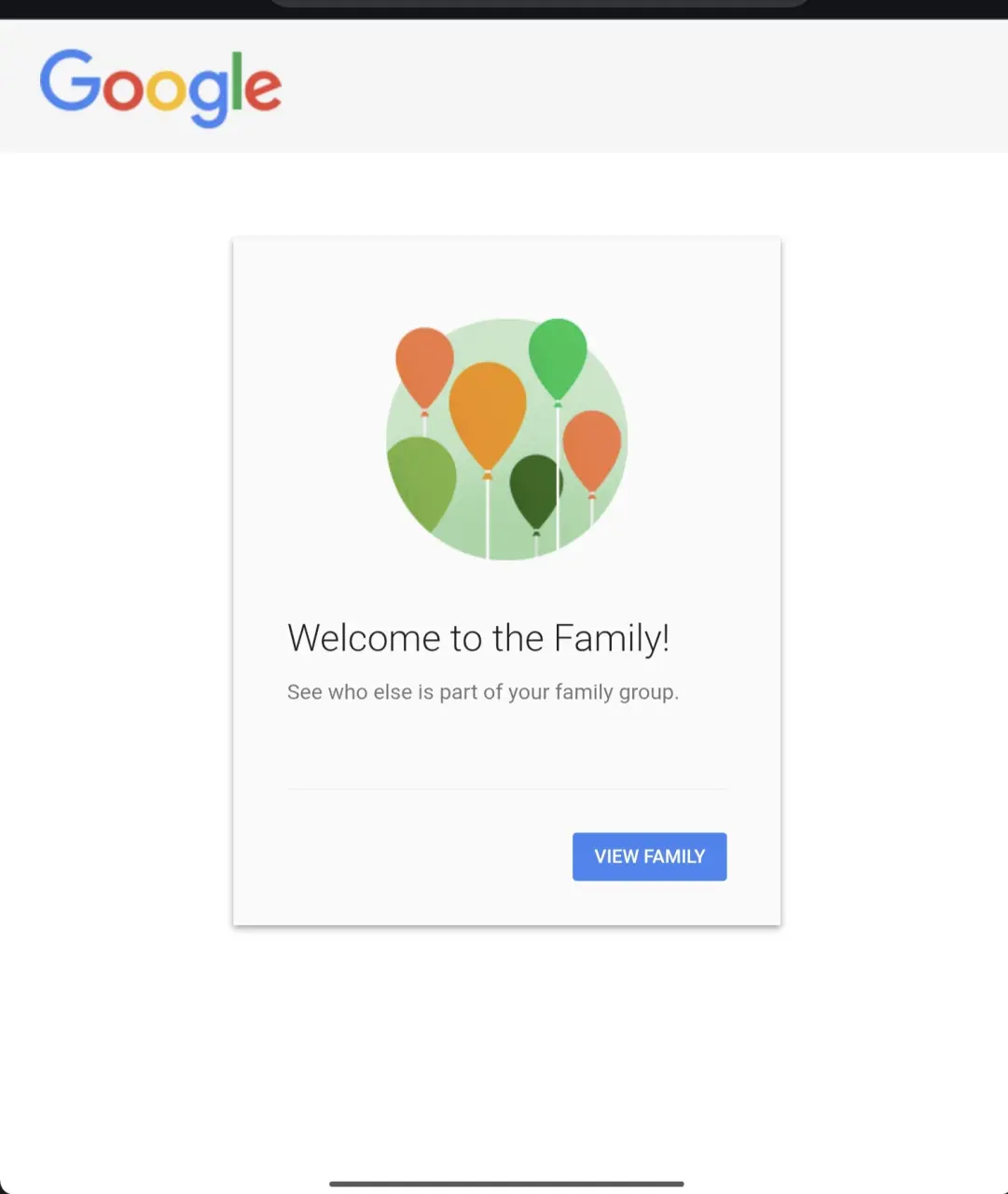This screenshot has height=1194, width=1008.
Task: Tap the yellow letter o in Google logo
Action: pyautogui.click(x=165, y=90)
